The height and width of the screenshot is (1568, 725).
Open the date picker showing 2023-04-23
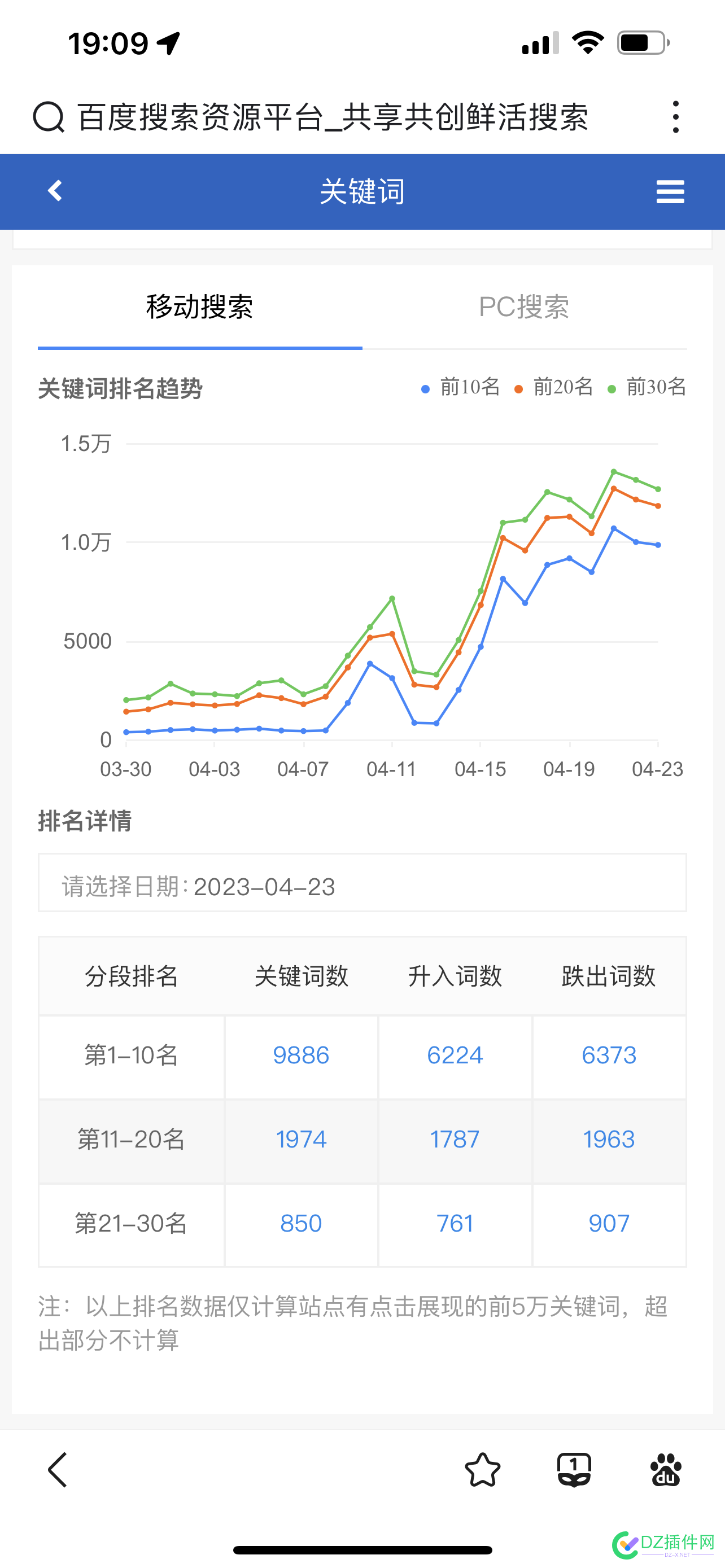(x=362, y=883)
